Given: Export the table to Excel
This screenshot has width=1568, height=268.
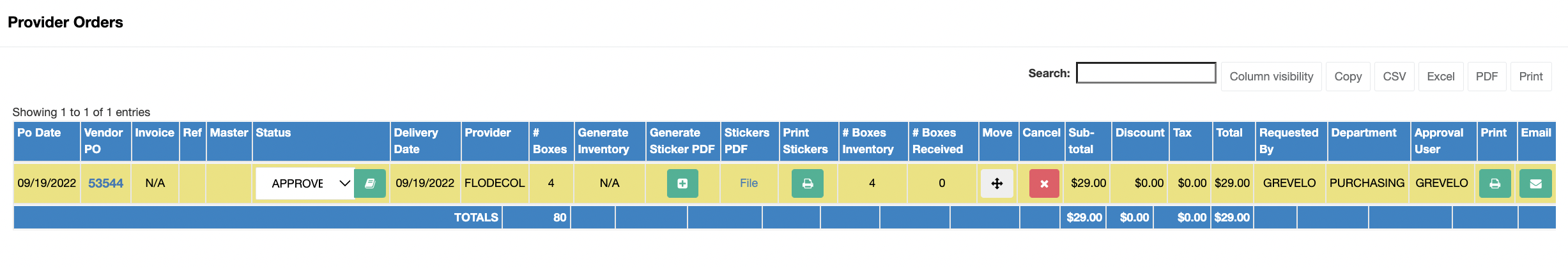Looking at the screenshot, I should tap(1440, 77).
